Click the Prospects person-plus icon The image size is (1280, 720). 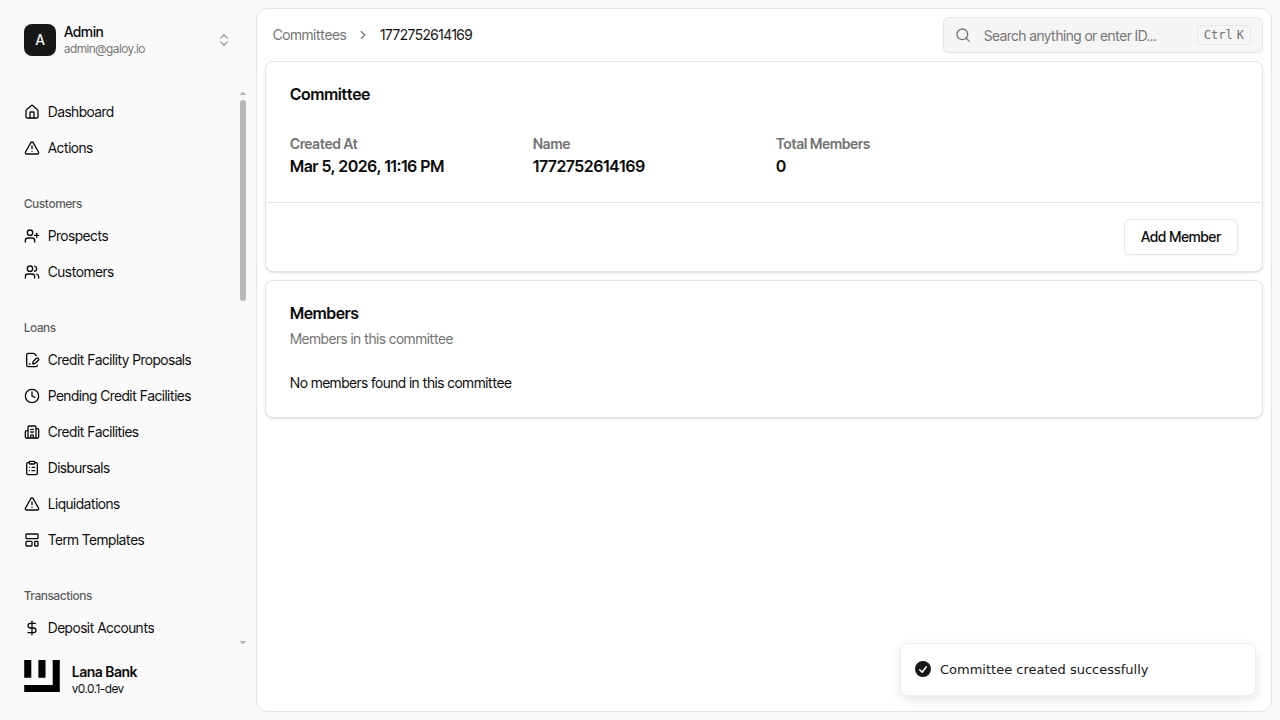click(32, 236)
